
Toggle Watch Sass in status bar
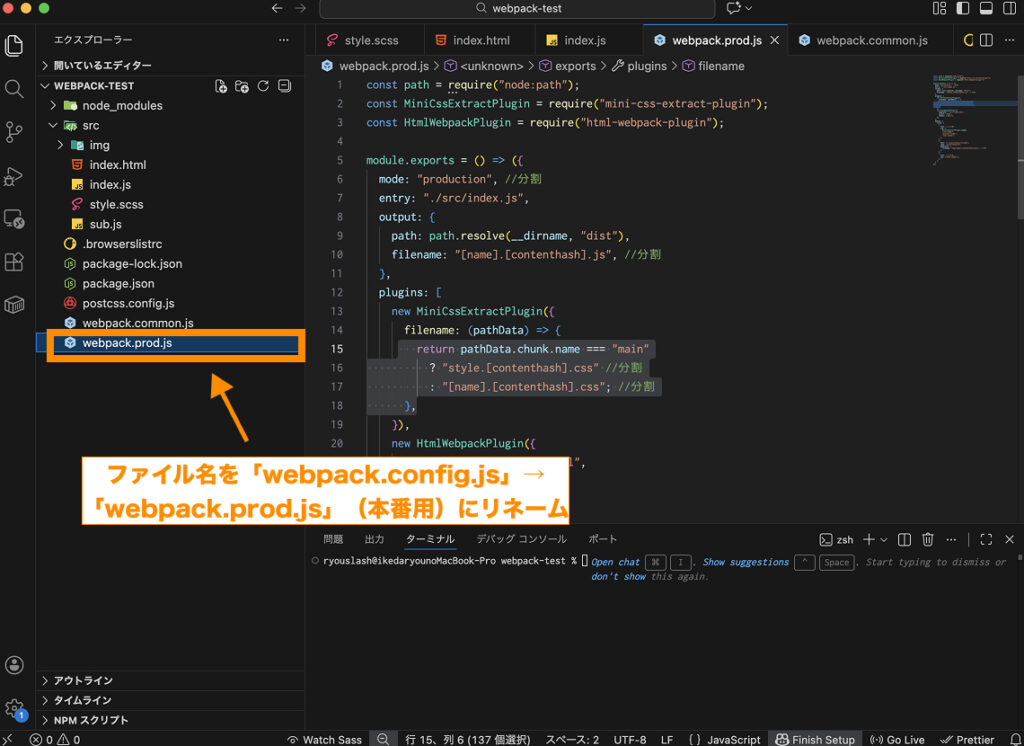point(324,739)
